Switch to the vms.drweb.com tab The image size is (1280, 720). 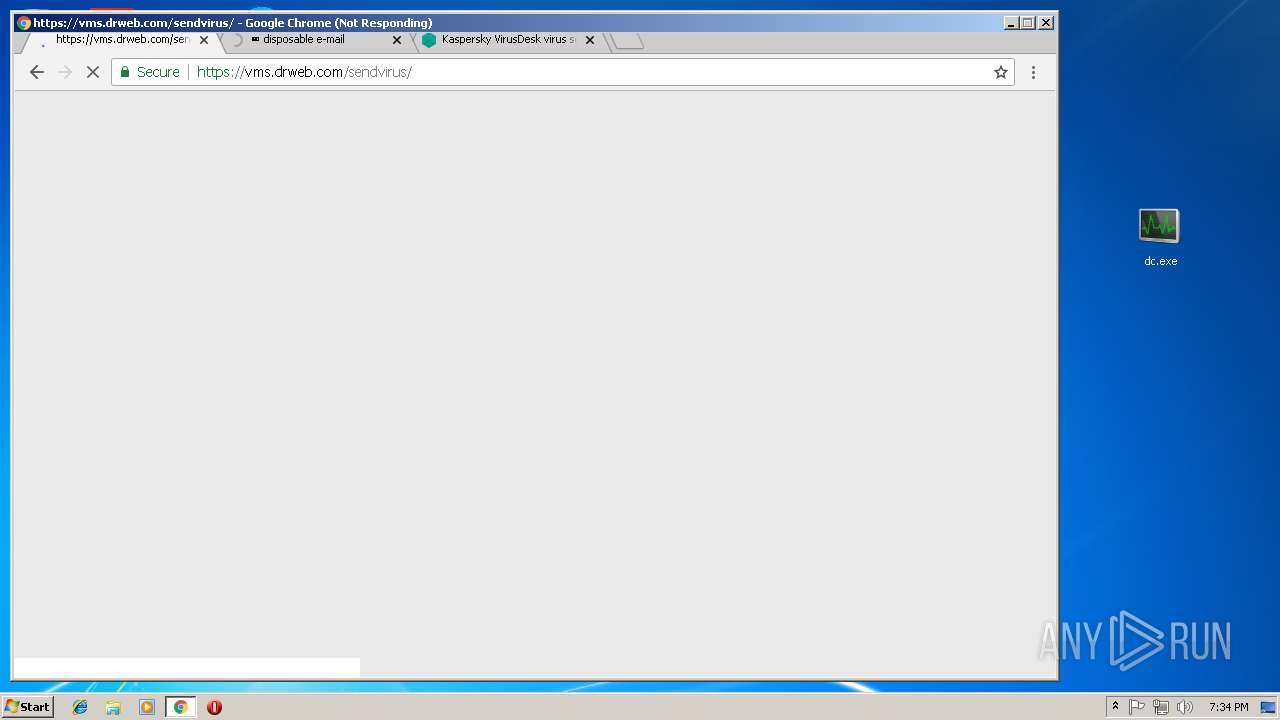coord(120,40)
